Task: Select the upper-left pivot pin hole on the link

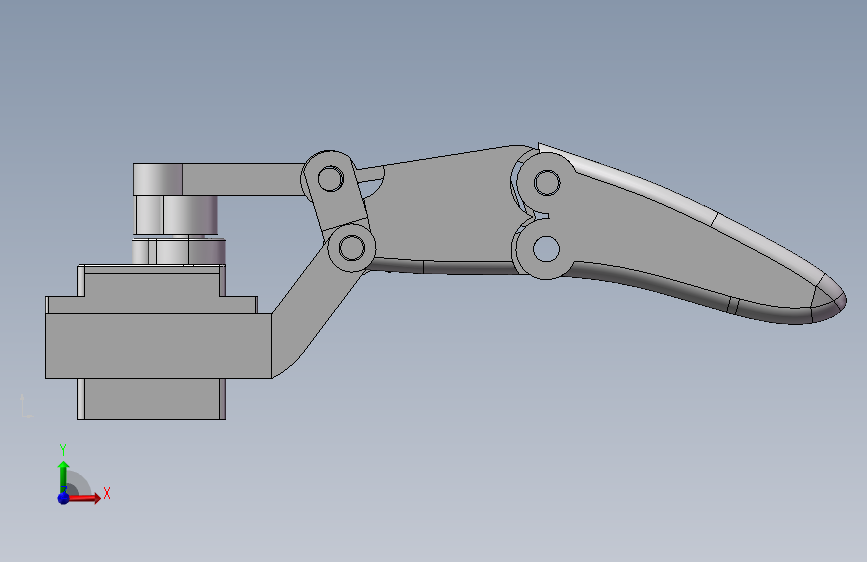Action: point(331,179)
